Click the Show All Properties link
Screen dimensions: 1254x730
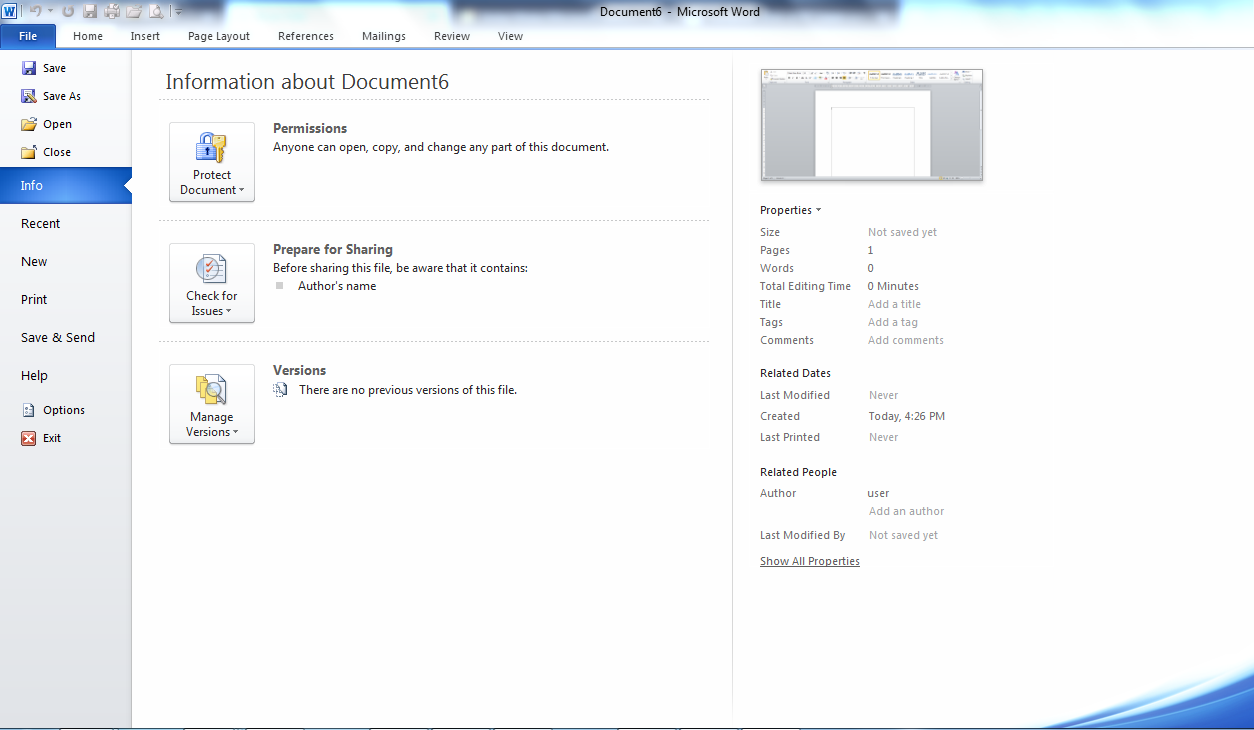(x=809, y=560)
